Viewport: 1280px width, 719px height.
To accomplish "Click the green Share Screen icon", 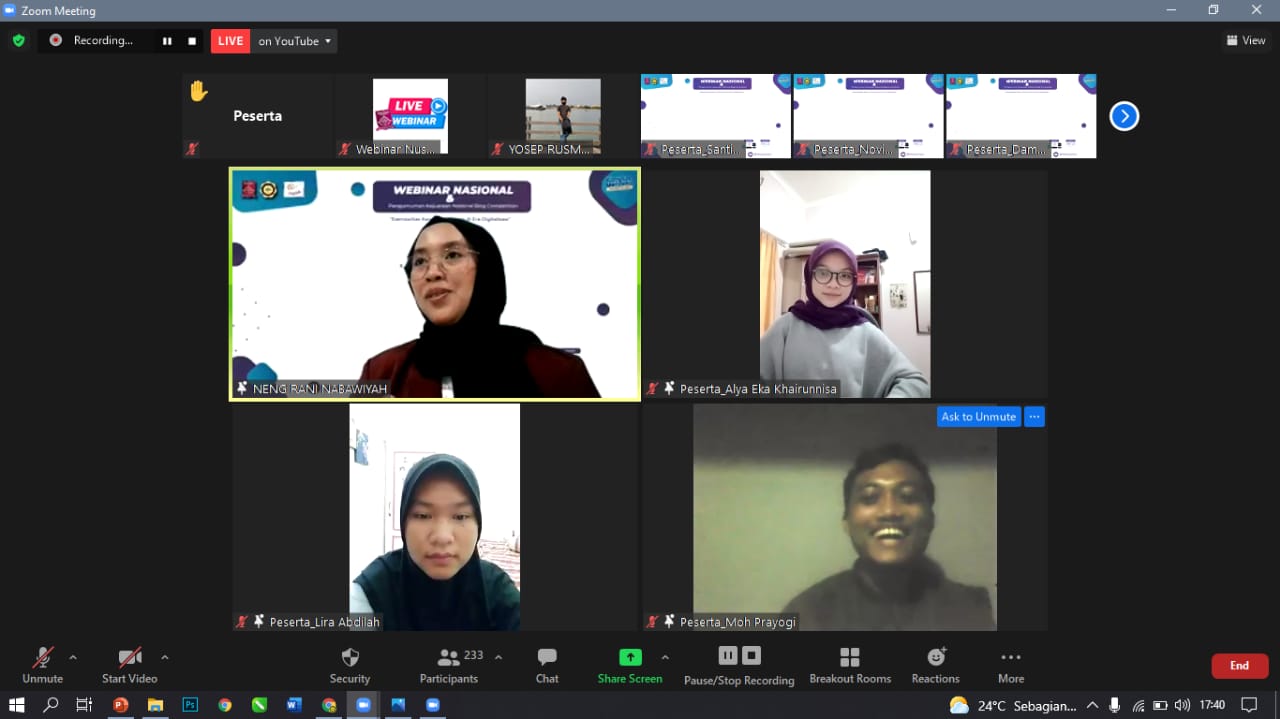I will tap(630, 657).
